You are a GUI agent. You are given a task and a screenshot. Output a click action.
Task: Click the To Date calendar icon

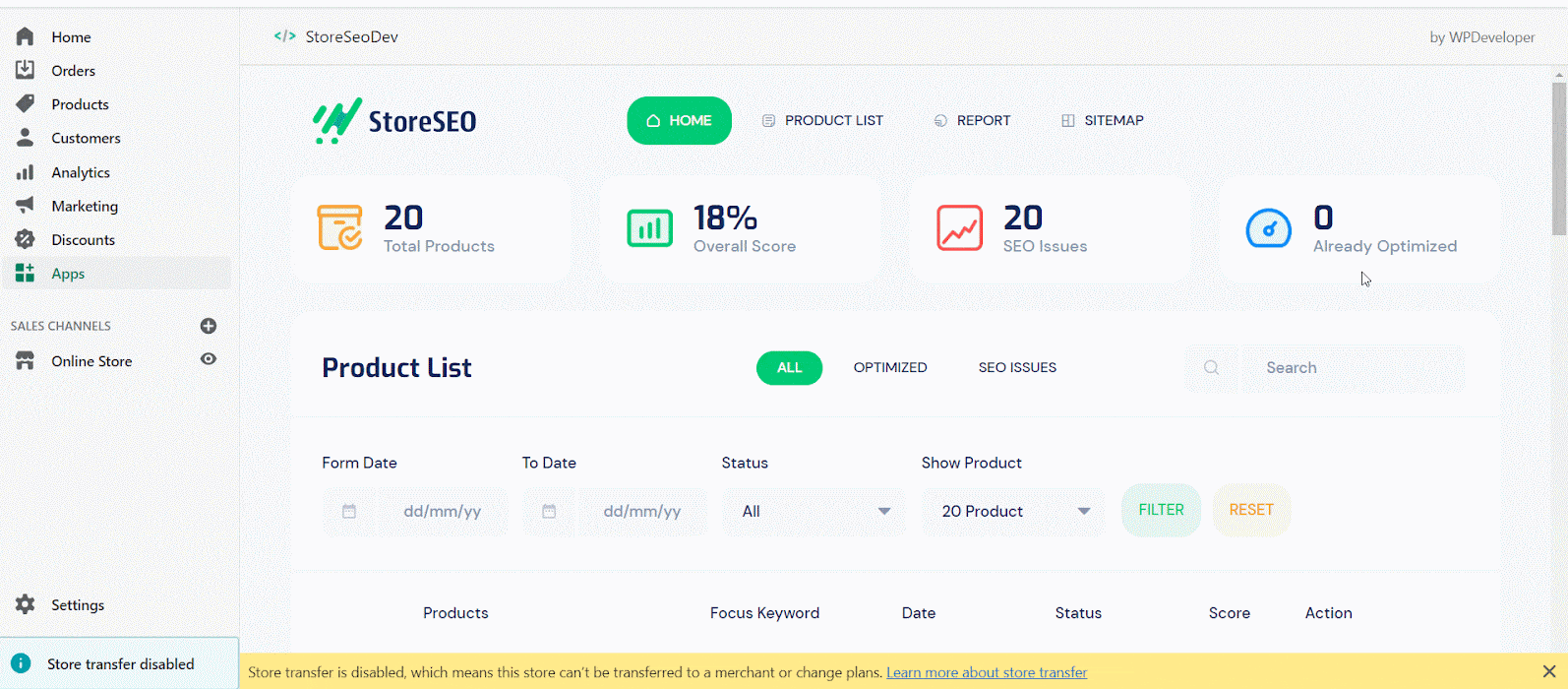(x=549, y=511)
